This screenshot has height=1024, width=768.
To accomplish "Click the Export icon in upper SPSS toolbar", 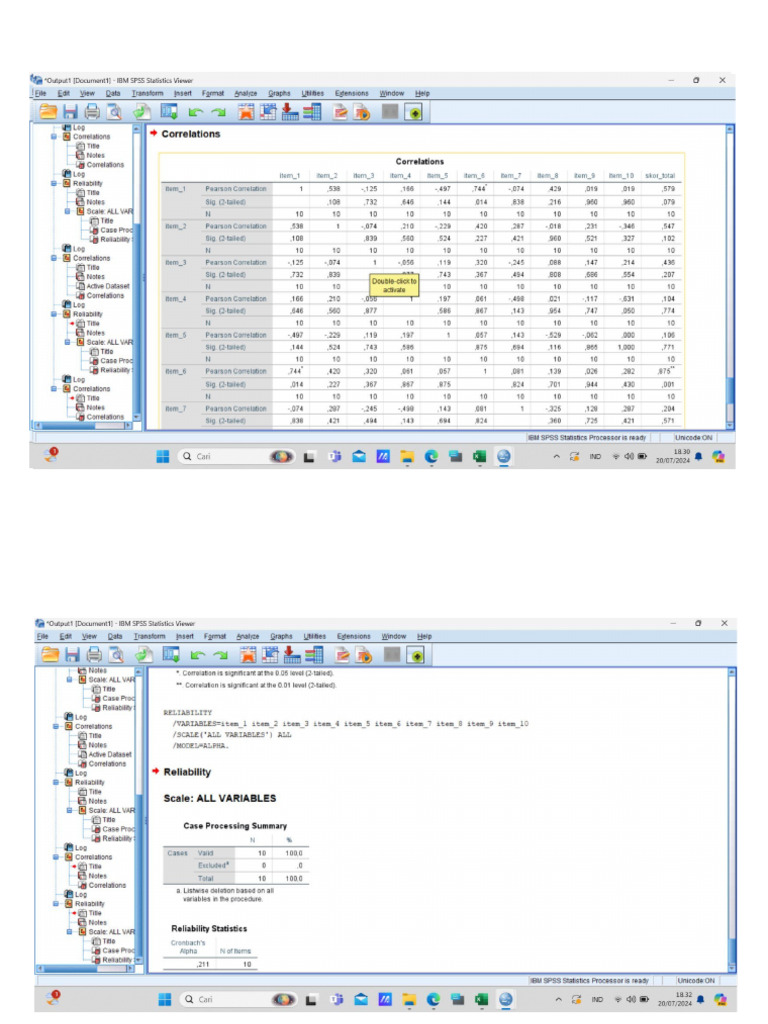I will coord(143,112).
